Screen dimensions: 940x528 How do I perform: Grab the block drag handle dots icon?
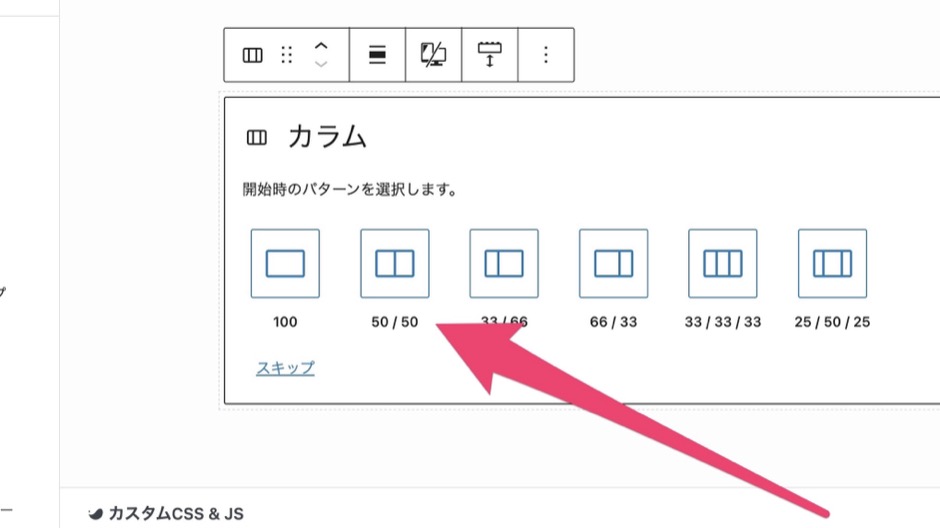tap(287, 55)
